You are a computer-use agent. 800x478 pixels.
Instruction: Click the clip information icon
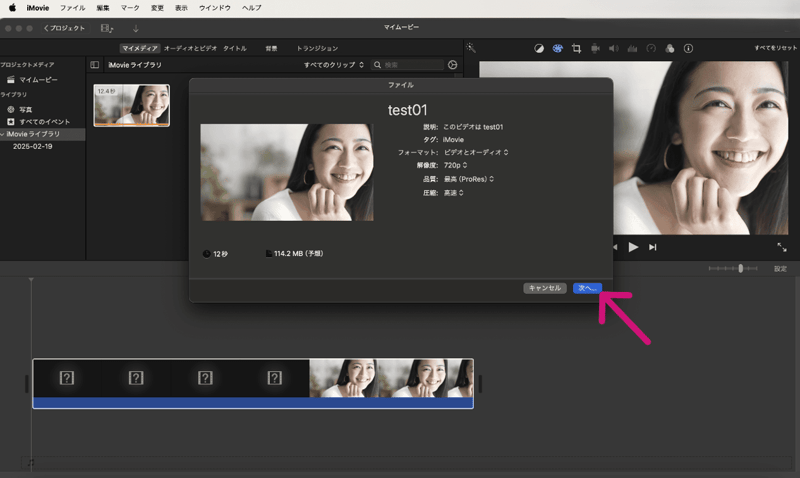coord(689,48)
